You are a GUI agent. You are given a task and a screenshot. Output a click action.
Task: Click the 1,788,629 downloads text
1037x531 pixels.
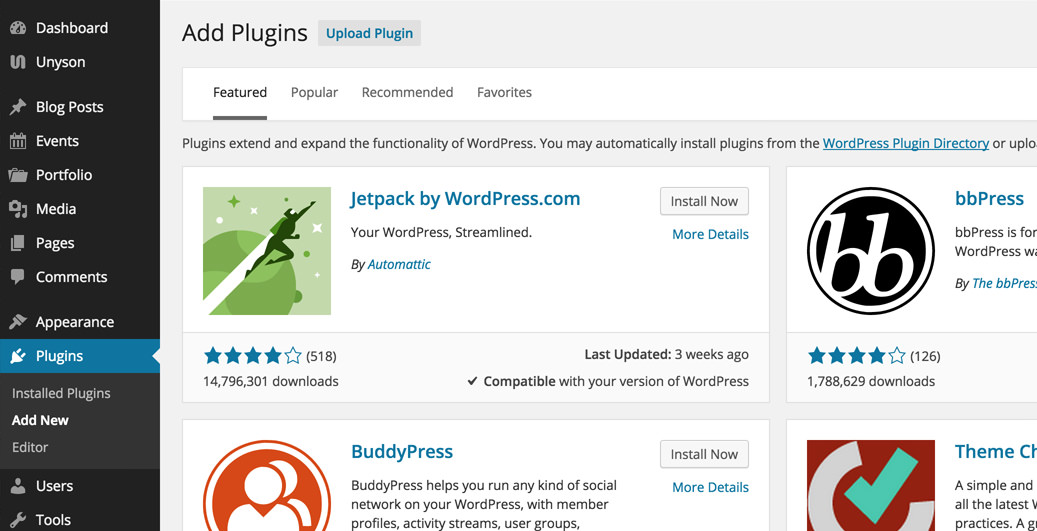(x=871, y=382)
